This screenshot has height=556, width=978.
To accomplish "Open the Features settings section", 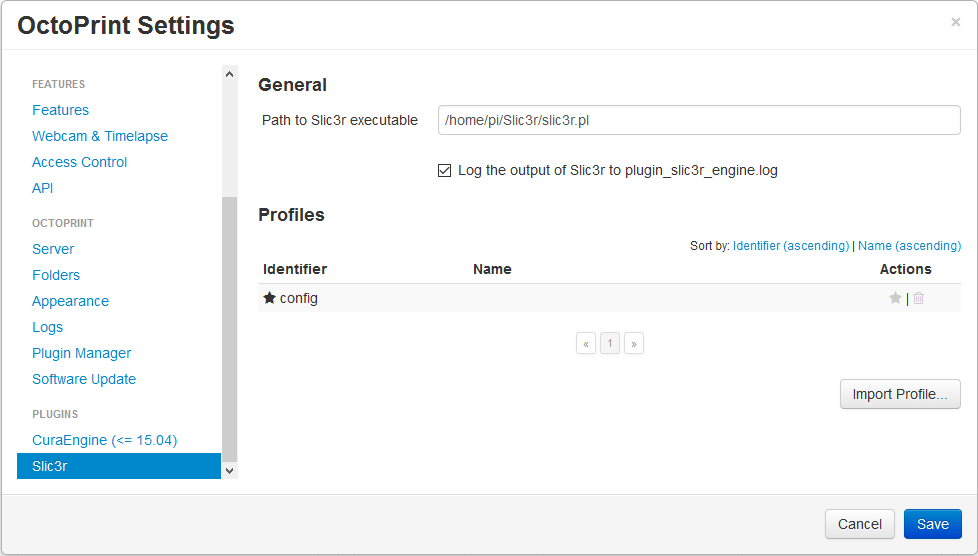I will coord(61,110).
